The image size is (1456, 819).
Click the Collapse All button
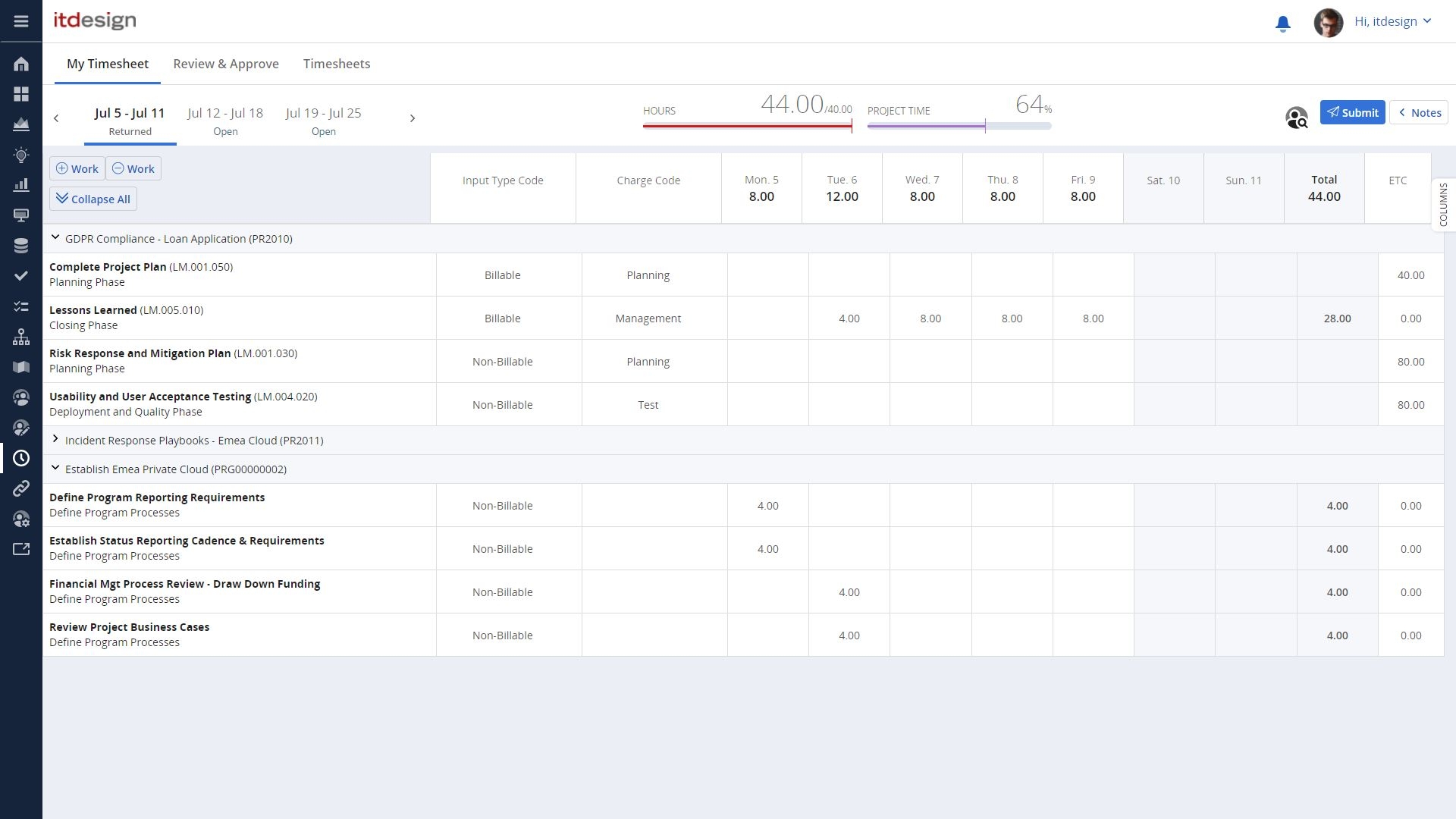93,199
